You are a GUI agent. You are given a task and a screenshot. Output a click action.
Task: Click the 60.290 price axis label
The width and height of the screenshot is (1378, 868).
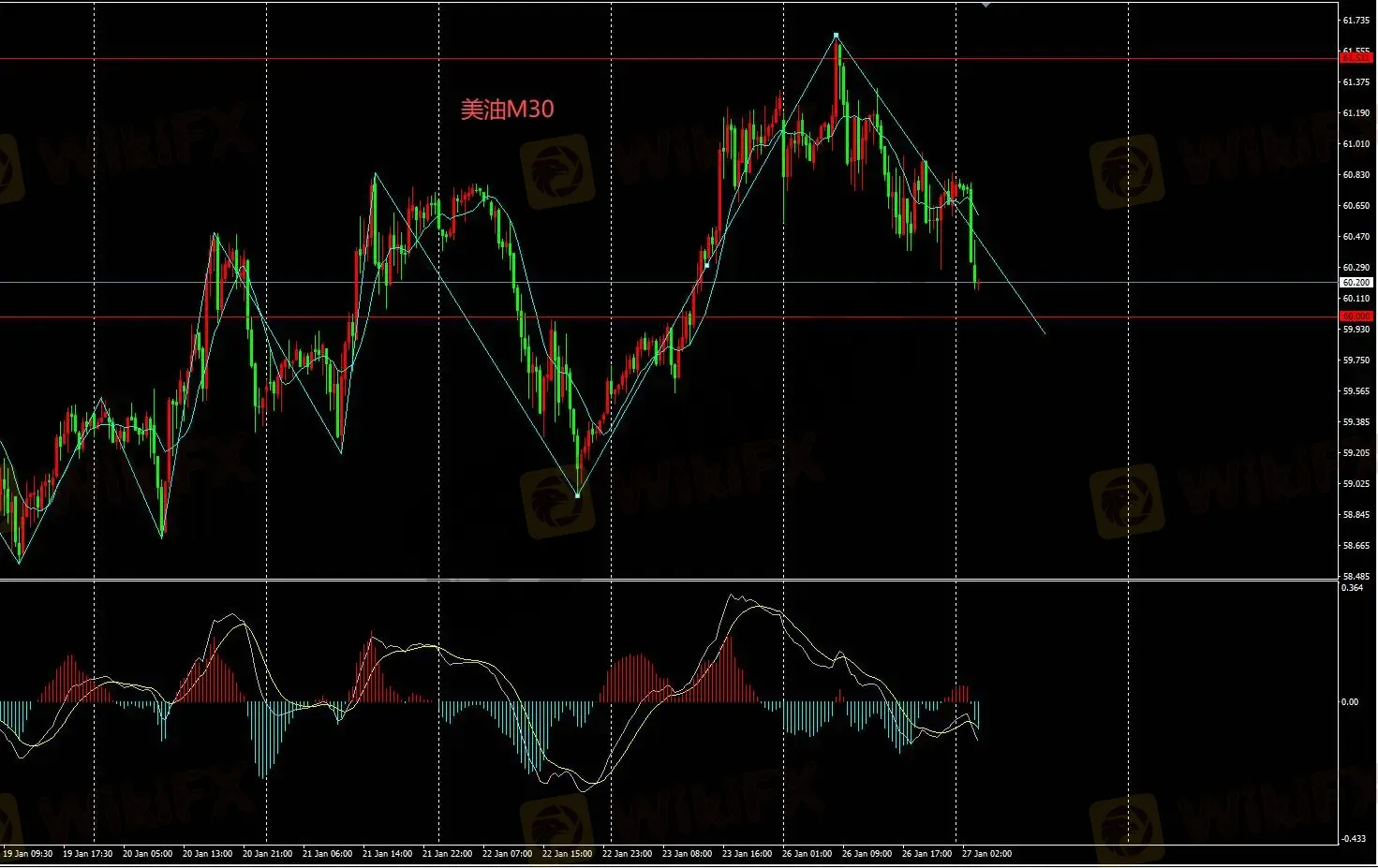[x=1356, y=268]
